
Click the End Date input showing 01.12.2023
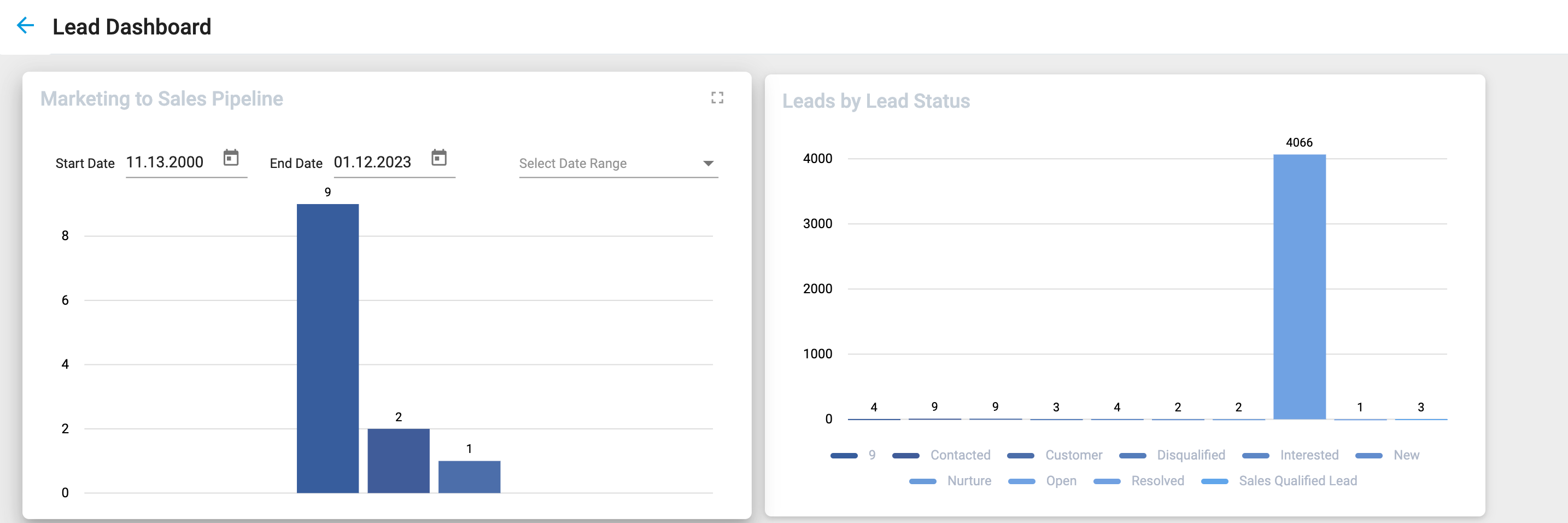pyautogui.click(x=372, y=162)
